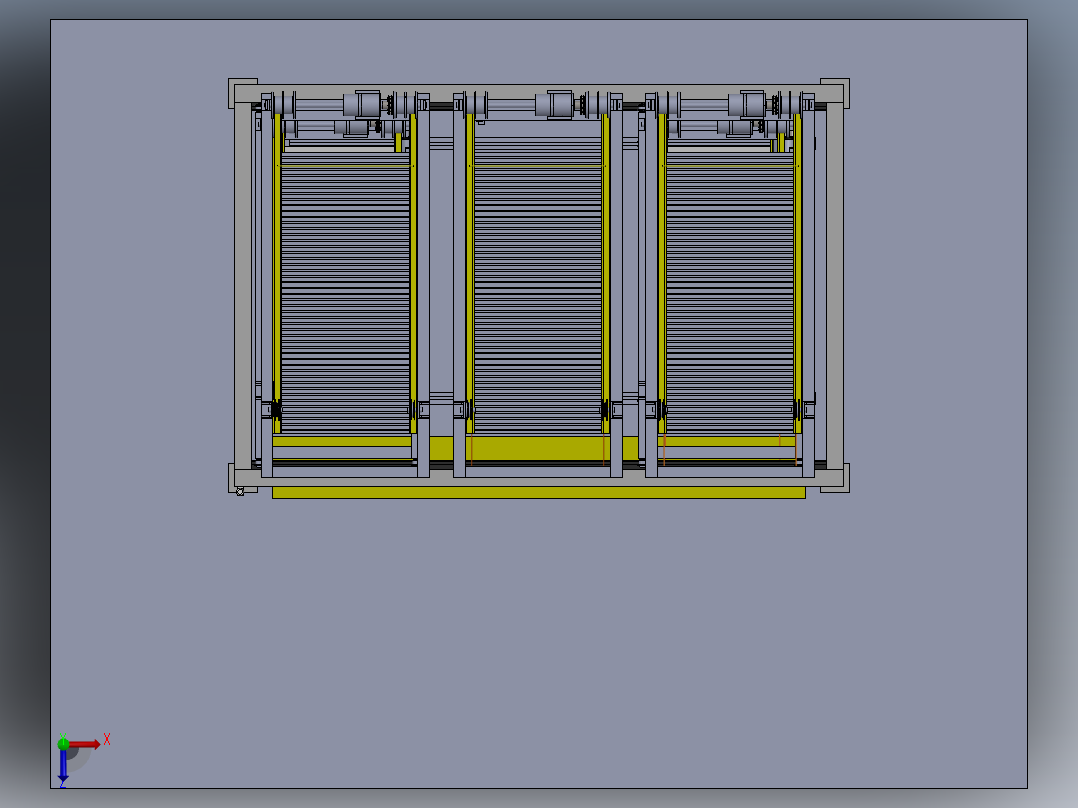Select the grey left vertical frame post
Screen dimensions: 1078x808
[x=243, y=286]
